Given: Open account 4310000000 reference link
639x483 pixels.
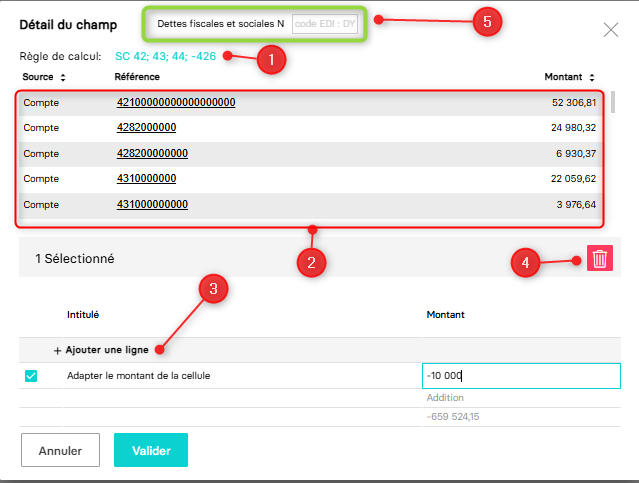Looking at the screenshot, I should pyautogui.click(x=146, y=179).
